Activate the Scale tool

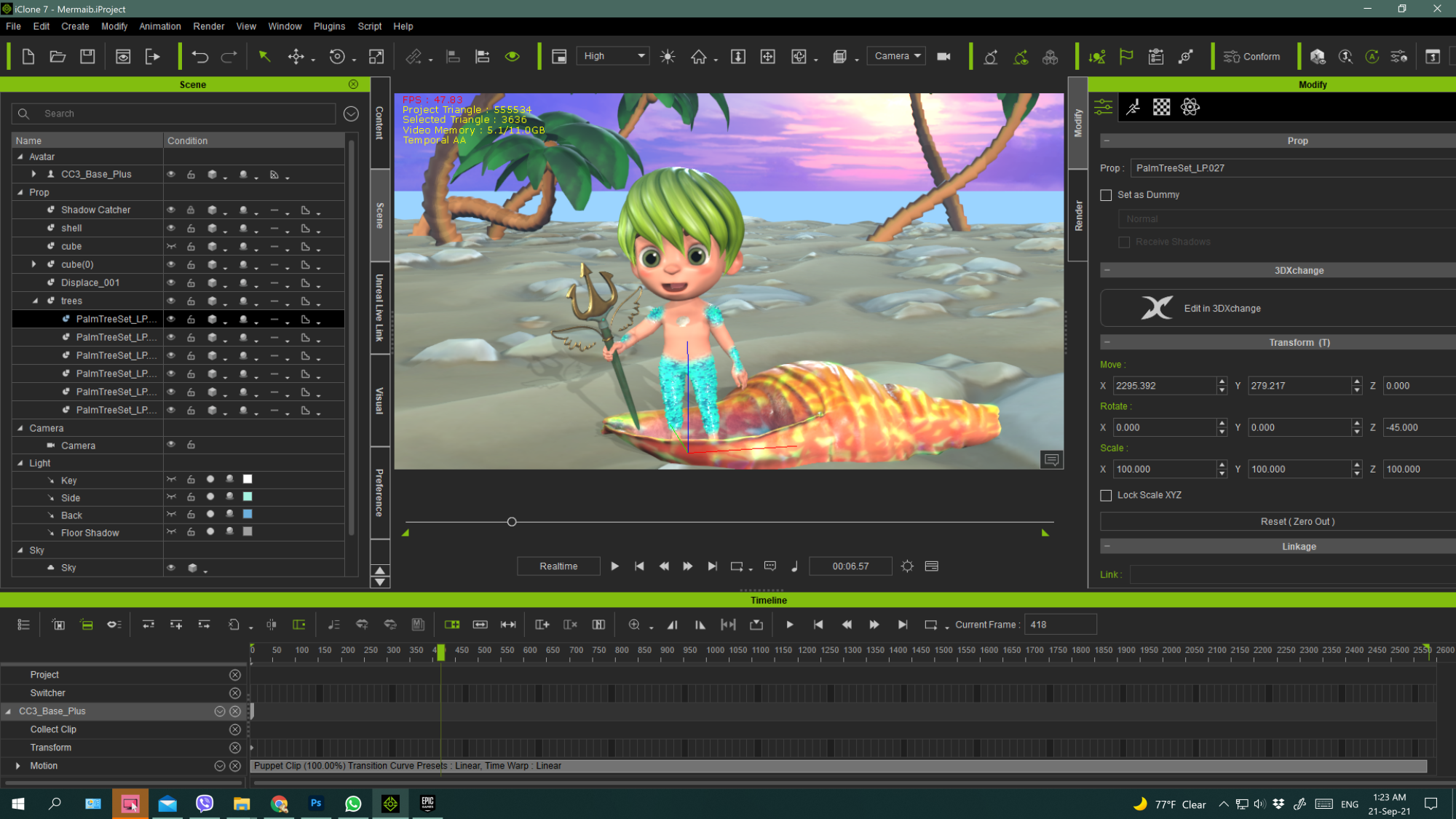pyautogui.click(x=376, y=57)
